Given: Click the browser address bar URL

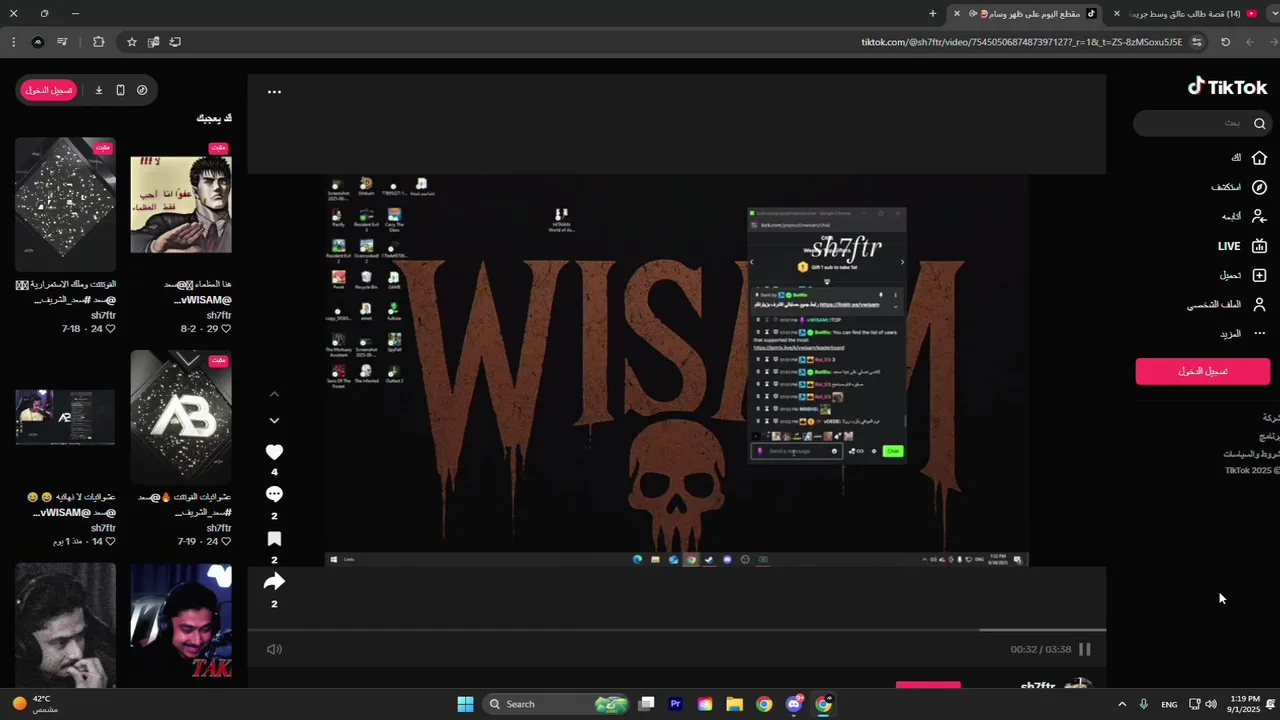Looking at the screenshot, I should click(1021, 42).
